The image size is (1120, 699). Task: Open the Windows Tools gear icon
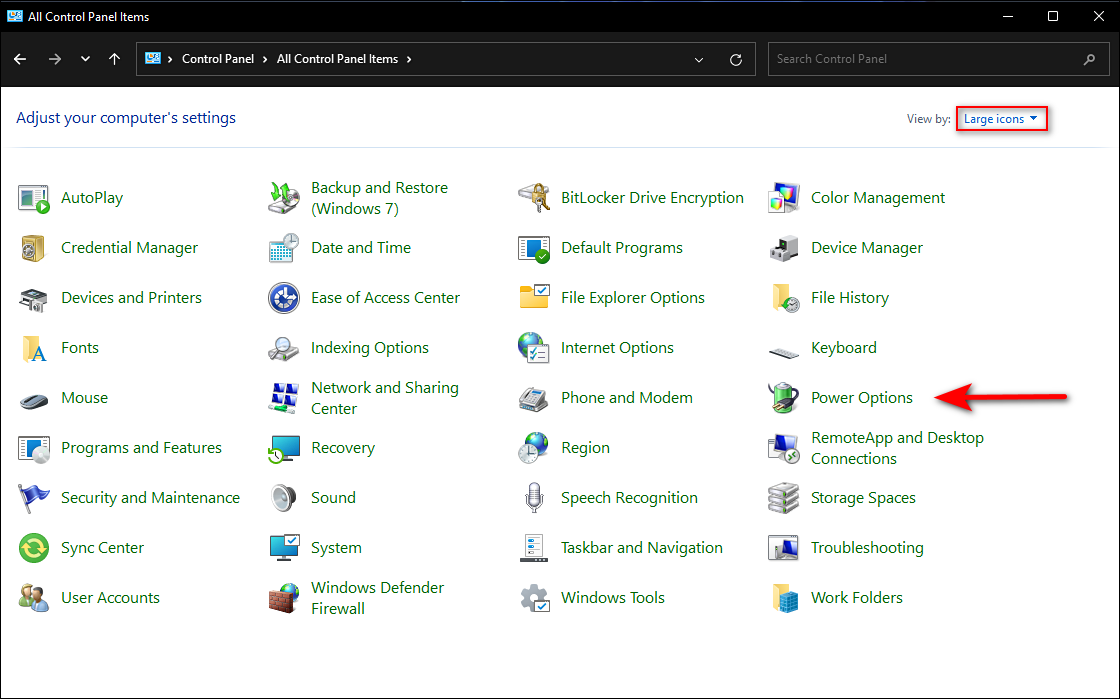click(x=534, y=598)
